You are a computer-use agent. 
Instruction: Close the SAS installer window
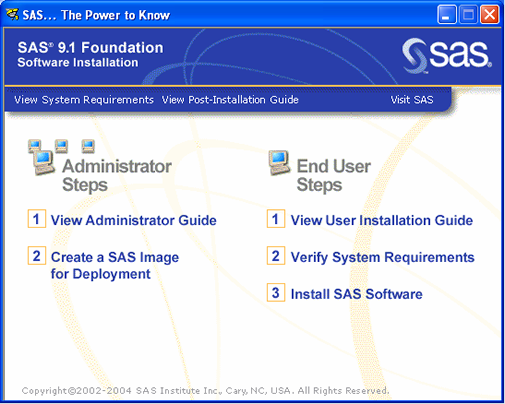489,15
